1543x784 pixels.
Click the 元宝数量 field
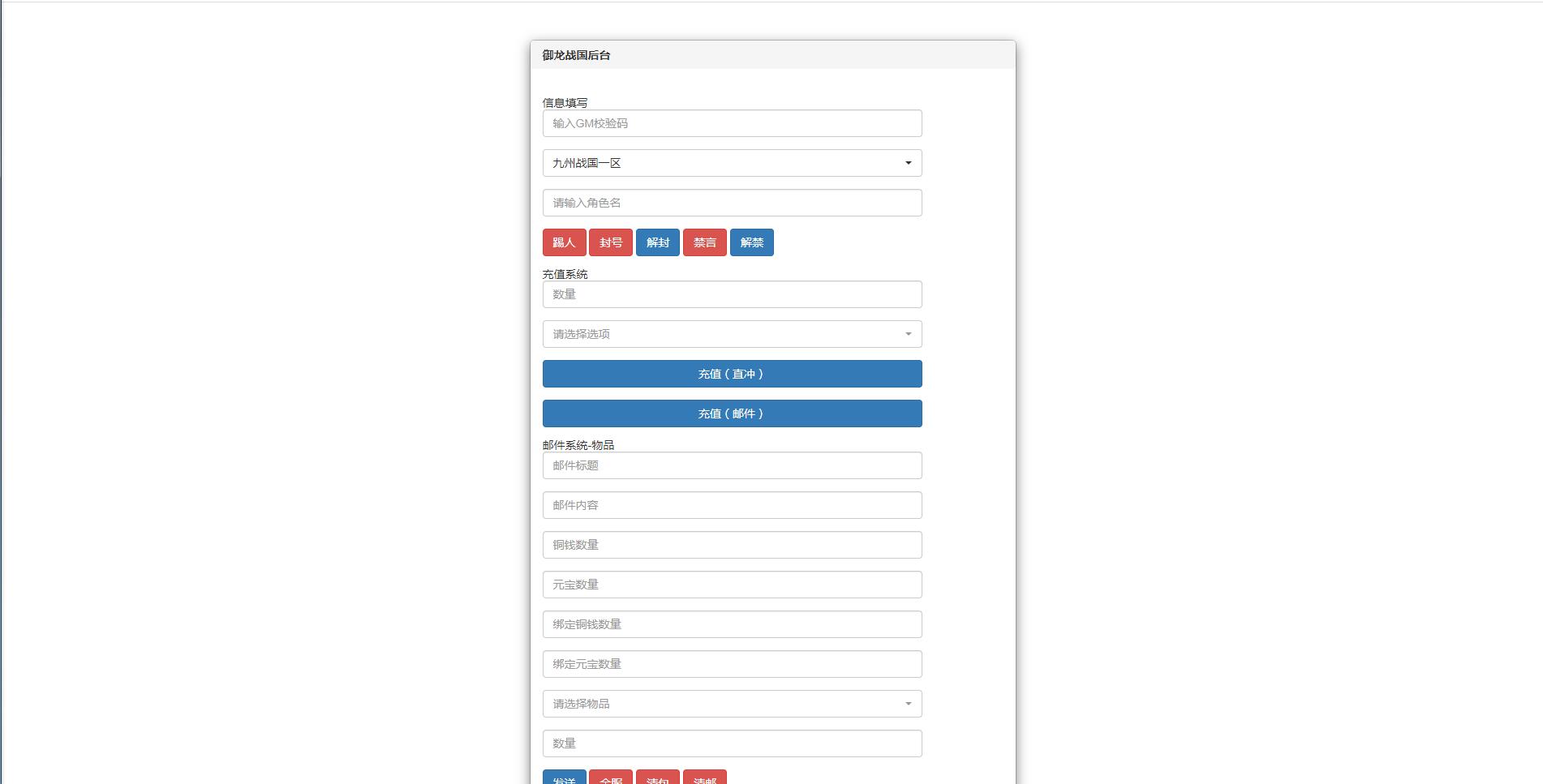(x=732, y=585)
